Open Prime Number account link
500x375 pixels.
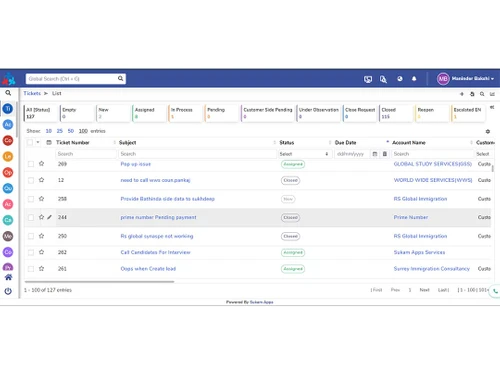411,217
